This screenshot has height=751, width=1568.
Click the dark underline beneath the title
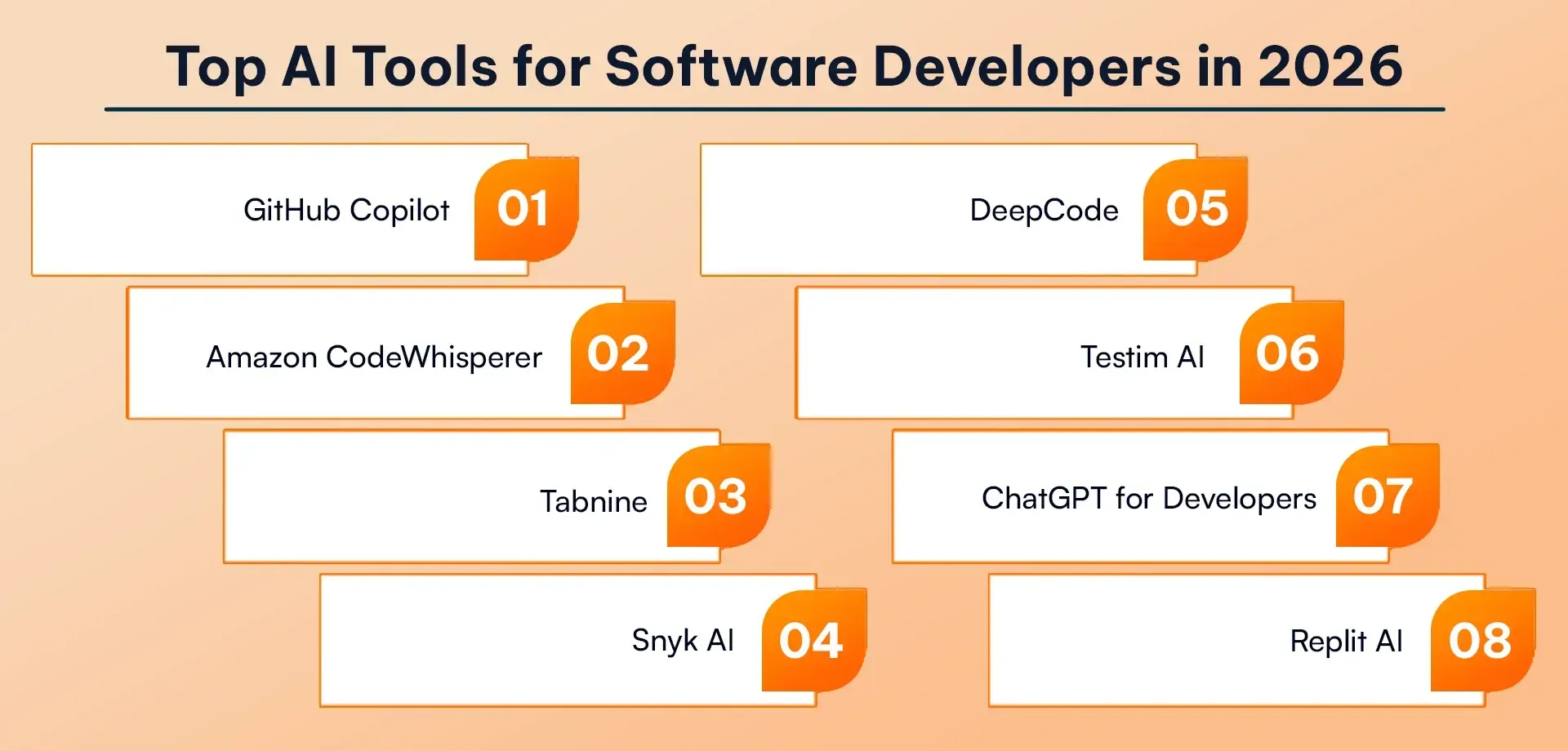[774, 109]
